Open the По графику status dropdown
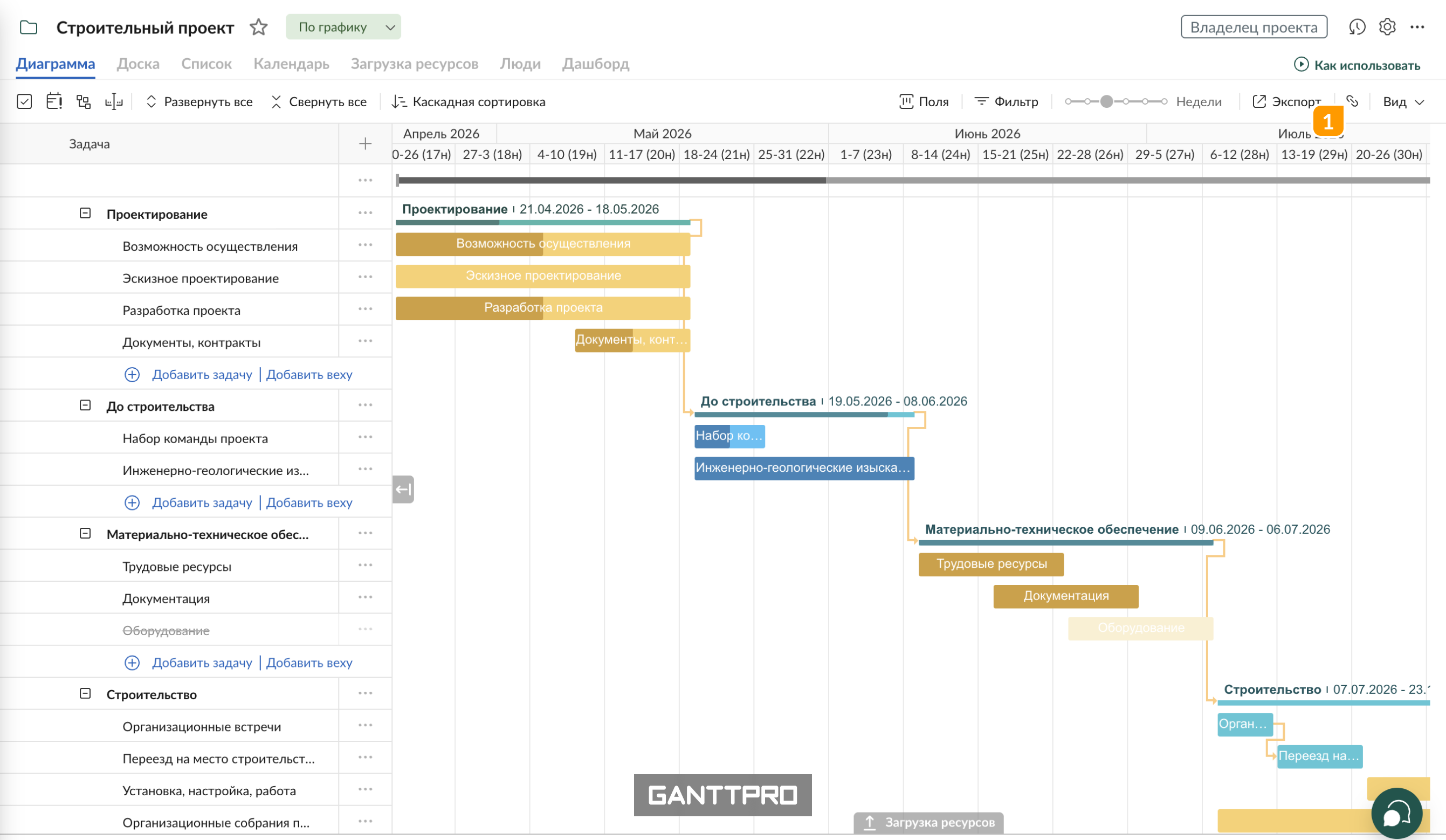Viewport: 1446px width, 840px height. (x=343, y=27)
